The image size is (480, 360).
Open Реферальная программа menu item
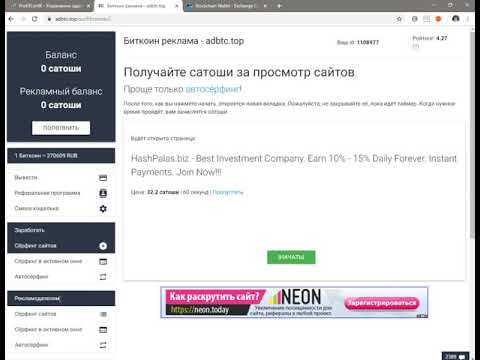[x=61, y=193]
